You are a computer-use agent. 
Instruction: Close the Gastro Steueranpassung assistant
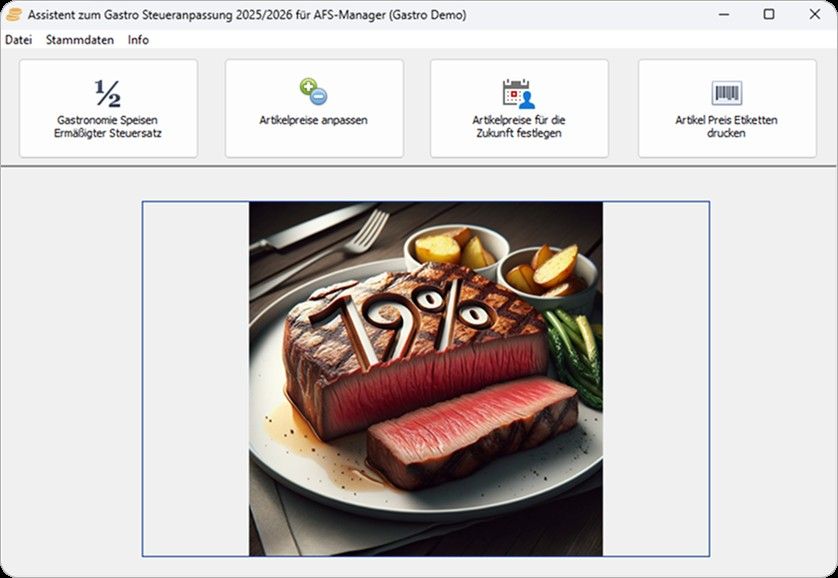click(x=813, y=15)
